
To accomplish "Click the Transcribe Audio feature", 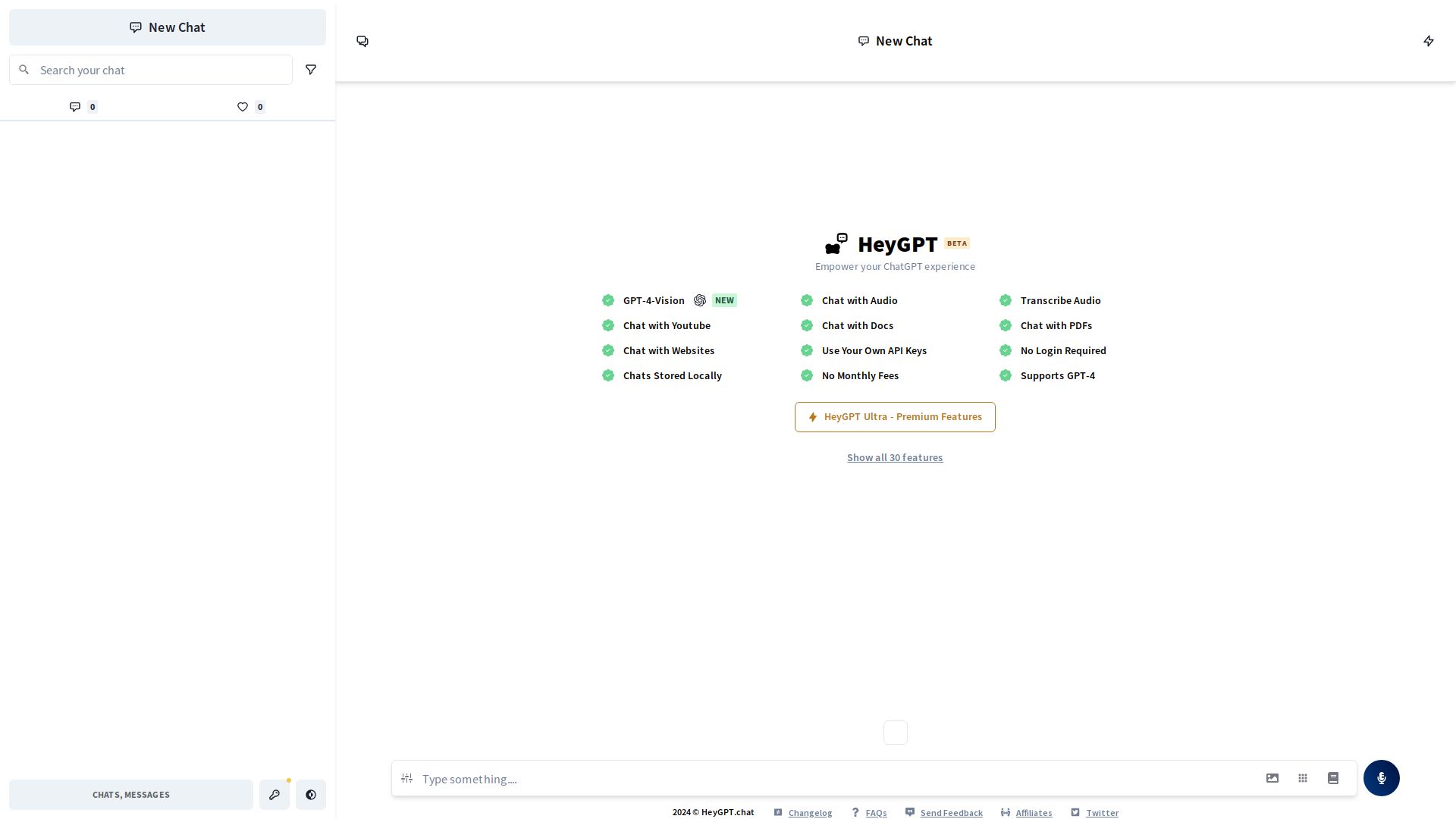I will click(1060, 300).
